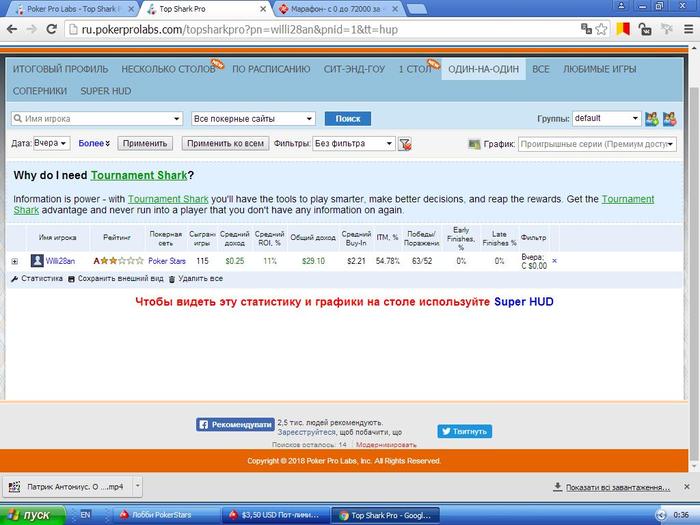The height and width of the screenshot is (525, 700).
Task: Click the Статистика wrench icon
Action: (14, 279)
